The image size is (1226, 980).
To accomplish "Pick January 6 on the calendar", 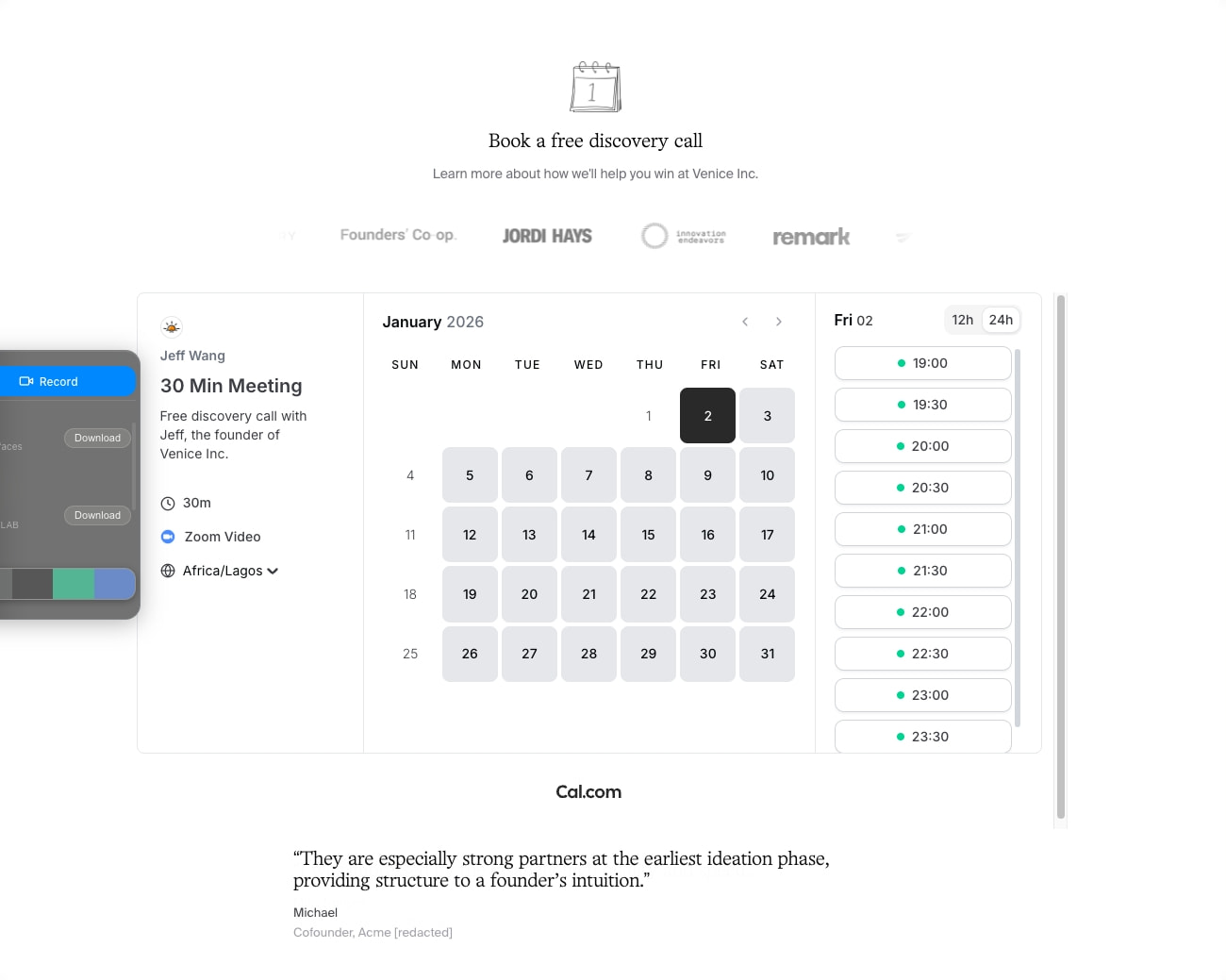I will tap(529, 475).
